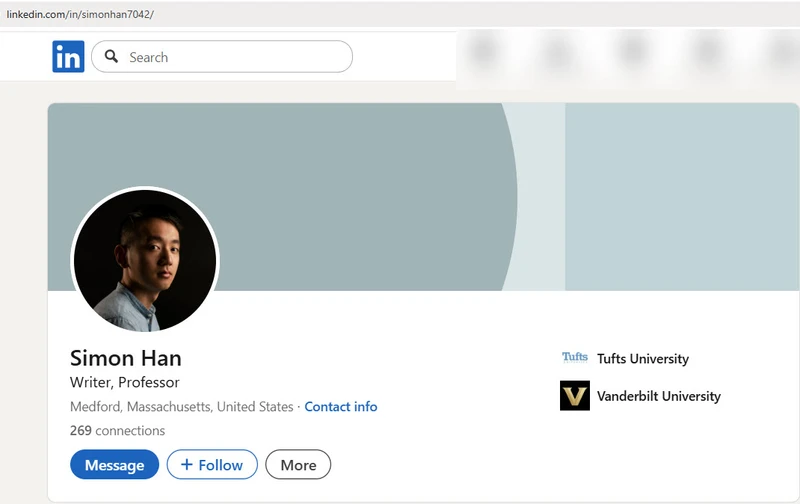The height and width of the screenshot is (504, 800).
Task: Click the profile banner background image
Action: coord(423,197)
